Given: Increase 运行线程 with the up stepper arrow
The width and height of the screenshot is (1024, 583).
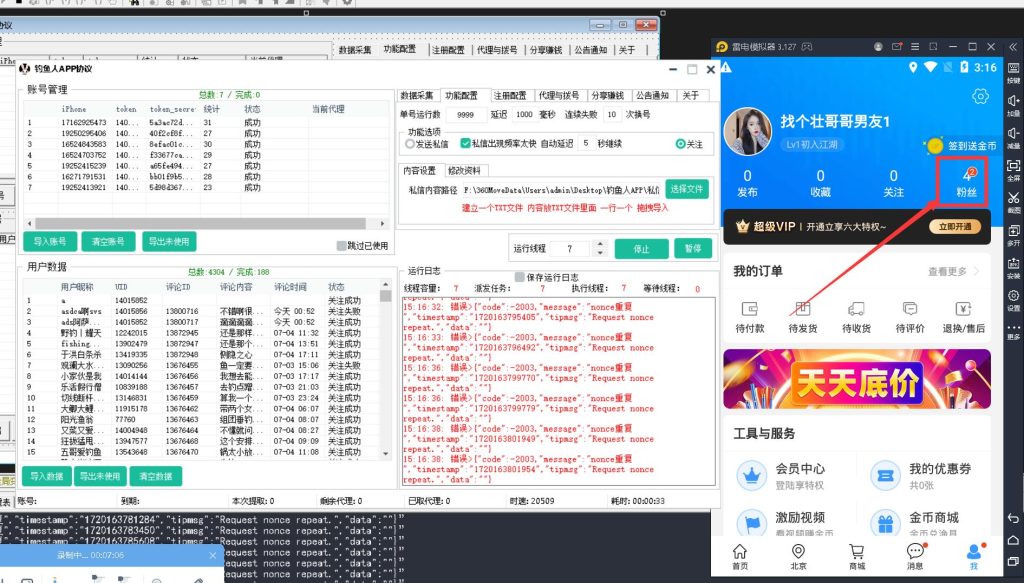Looking at the screenshot, I should 599,244.
